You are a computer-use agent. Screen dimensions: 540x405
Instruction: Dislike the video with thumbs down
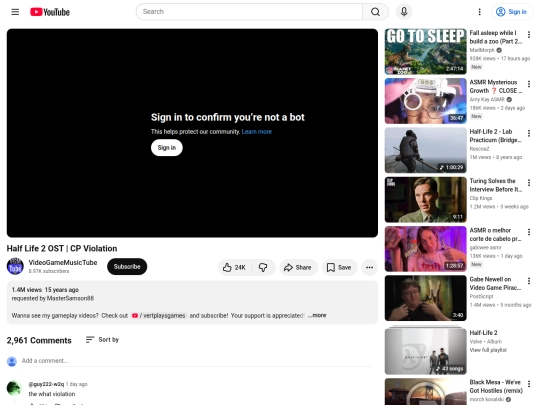click(x=263, y=267)
